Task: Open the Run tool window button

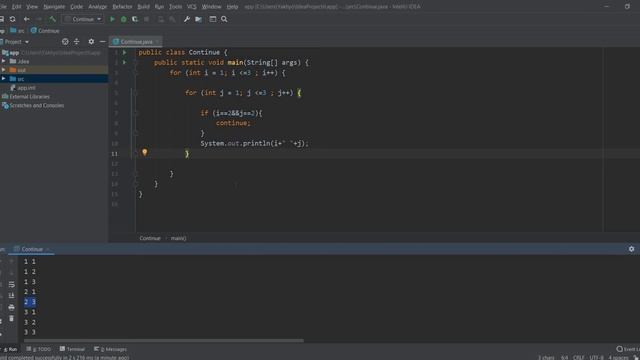Action: (x=10, y=349)
